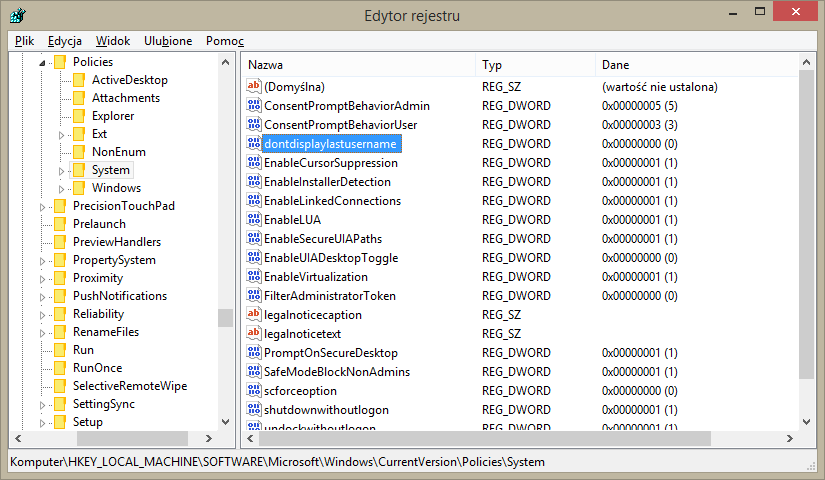The height and width of the screenshot is (480, 825).
Task: Click the DWORD icon beside EnableLinkedConnections
Action: coord(254,200)
